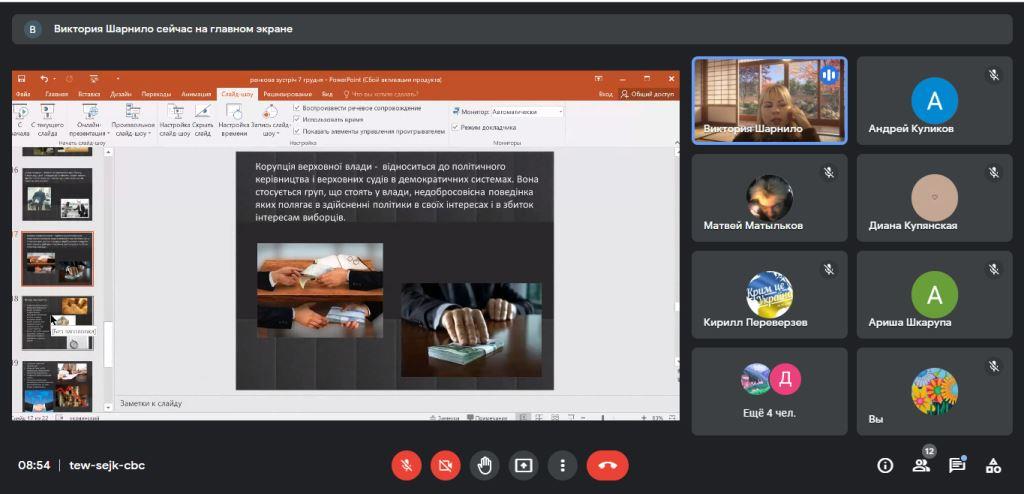
Task: Switch to the Дизайн ribbon tab
Action: coord(120,94)
